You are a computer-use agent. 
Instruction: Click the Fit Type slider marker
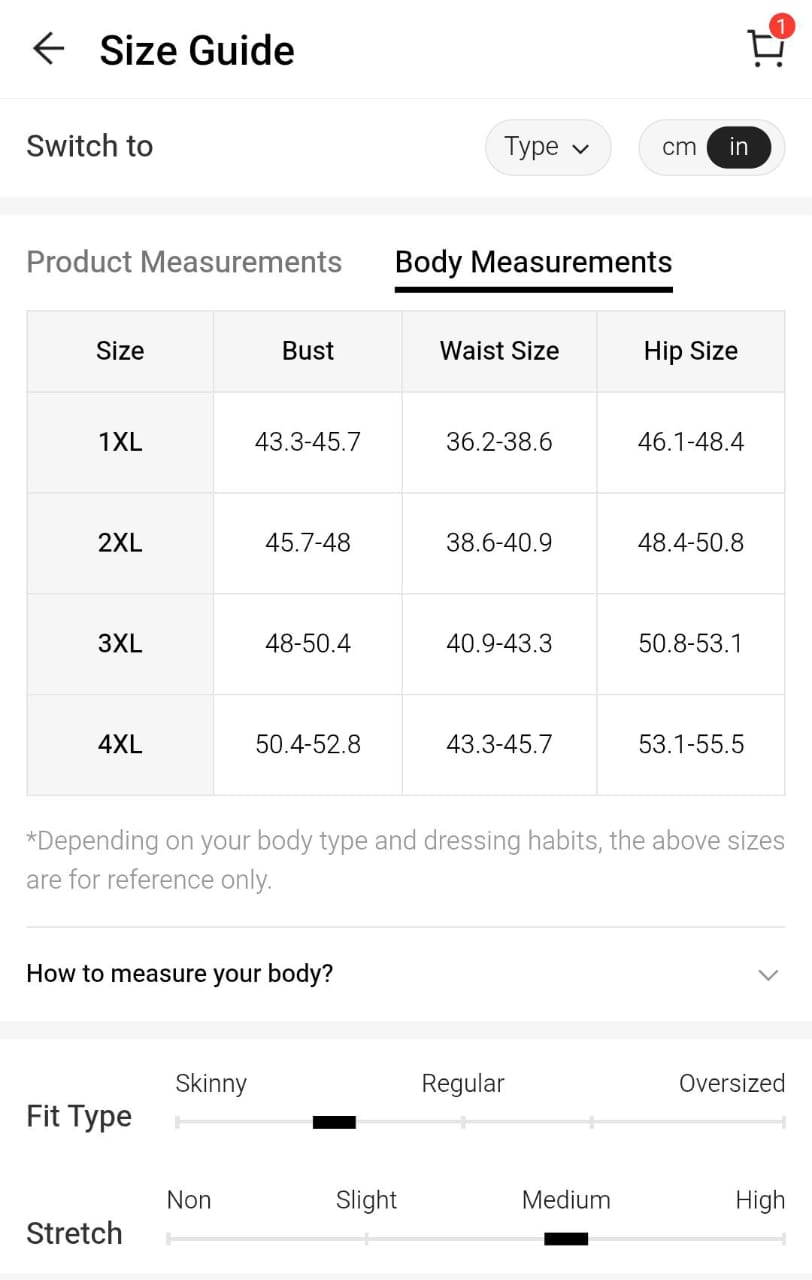tap(334, 1122)
